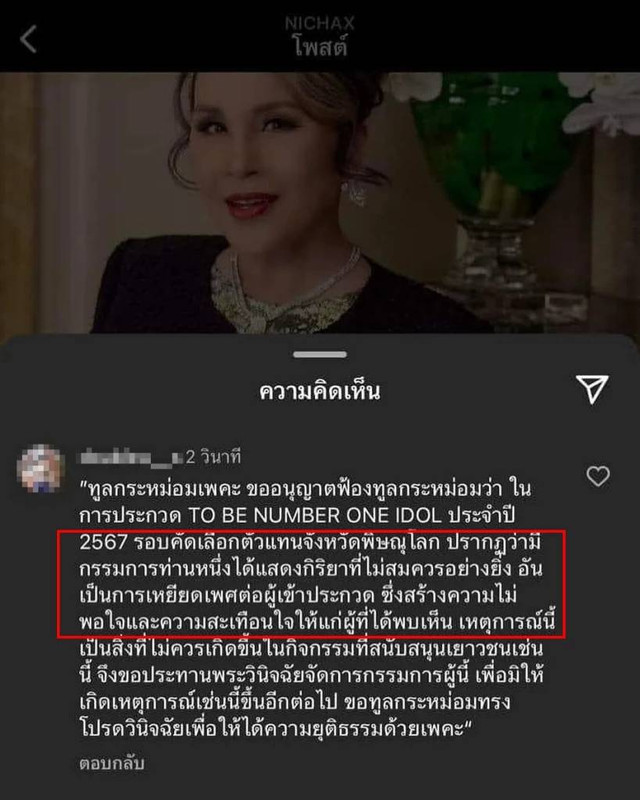
Task: Tap the comment's last line ending ด้วยเพคะ
Action: [274, 728]
